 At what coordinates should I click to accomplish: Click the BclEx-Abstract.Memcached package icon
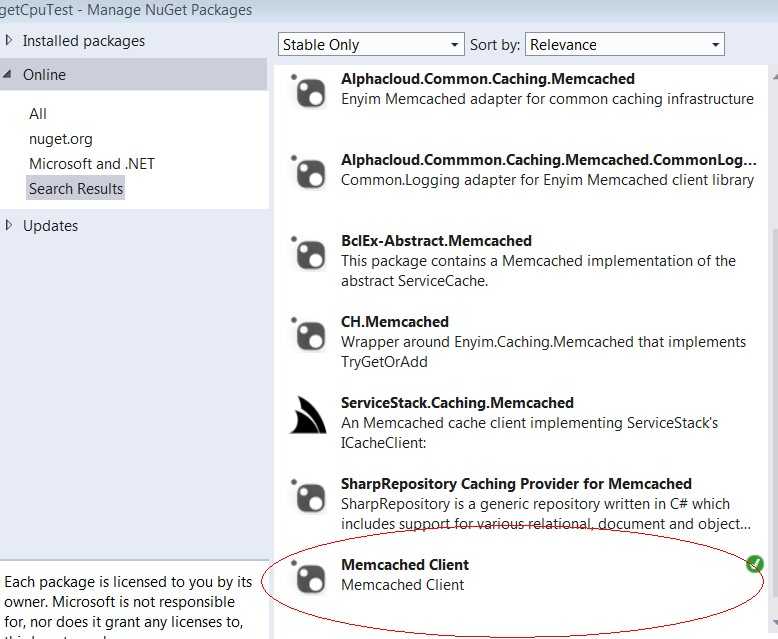pos(310,254)
